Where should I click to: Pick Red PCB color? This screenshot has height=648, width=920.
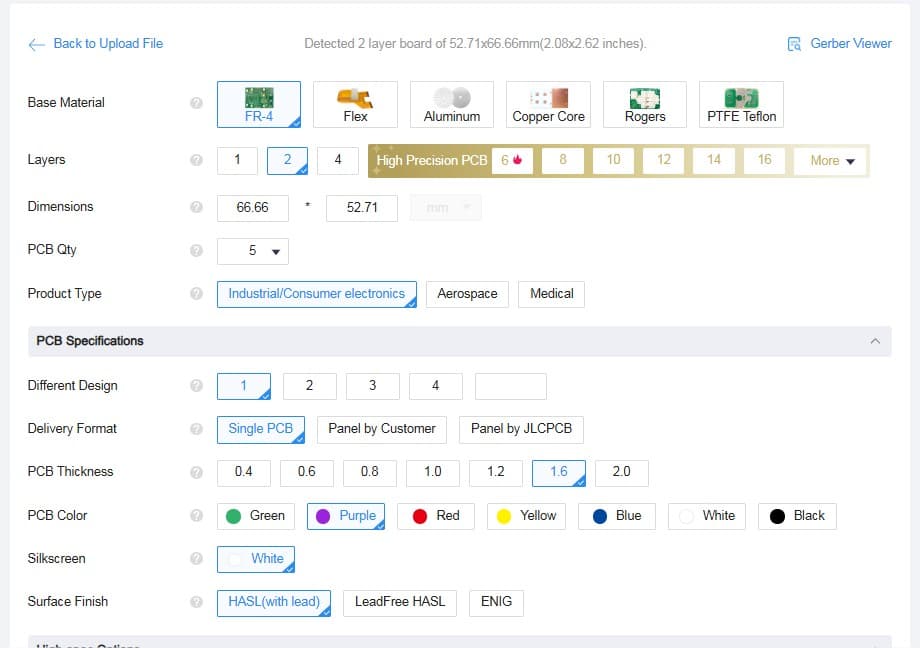tap(436, 517)
